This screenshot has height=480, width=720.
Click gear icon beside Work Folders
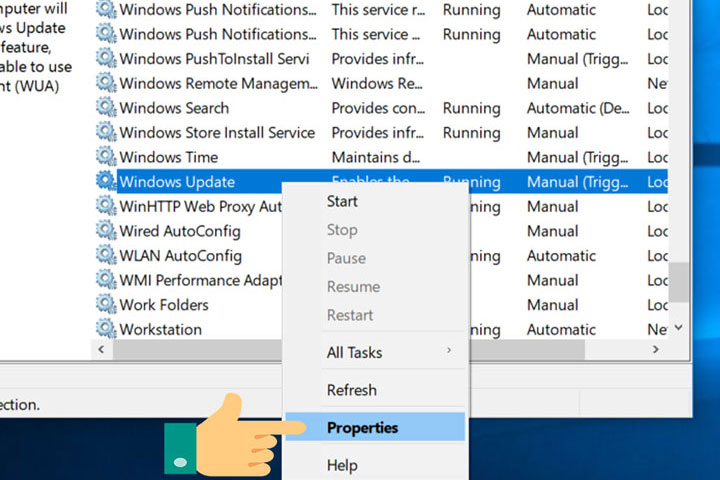[106, 304]
